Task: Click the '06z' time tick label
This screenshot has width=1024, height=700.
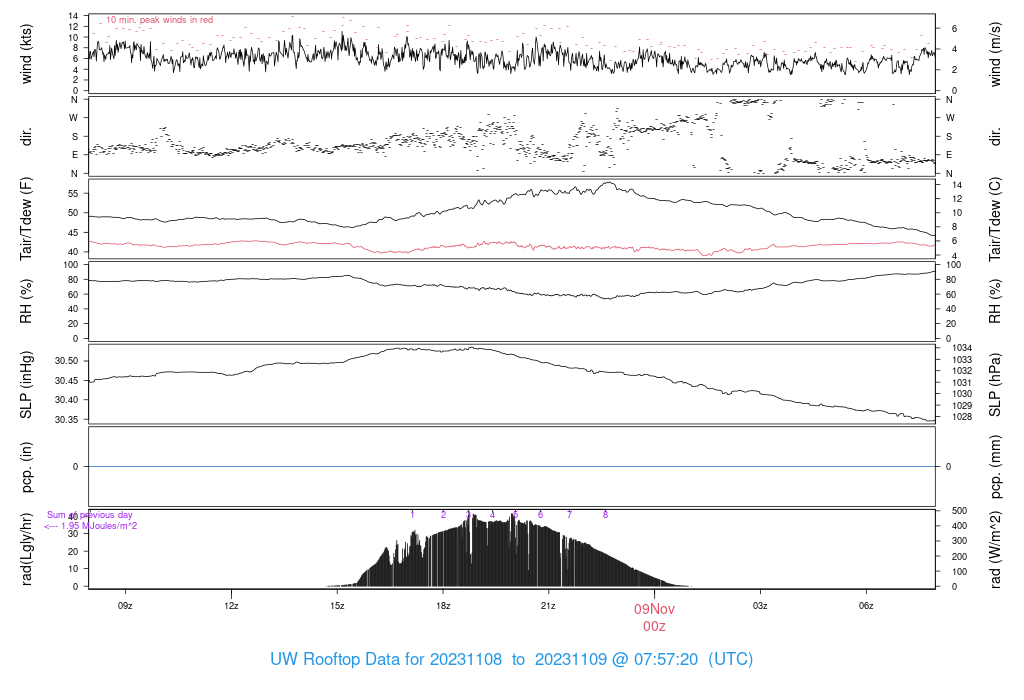Action: [x=865, y=606]
